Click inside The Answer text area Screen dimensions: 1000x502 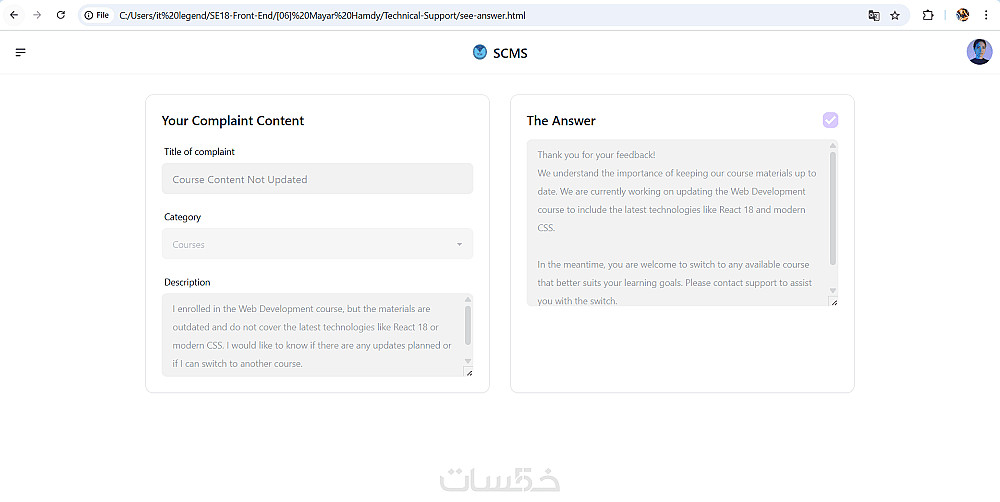pos(675,222)
